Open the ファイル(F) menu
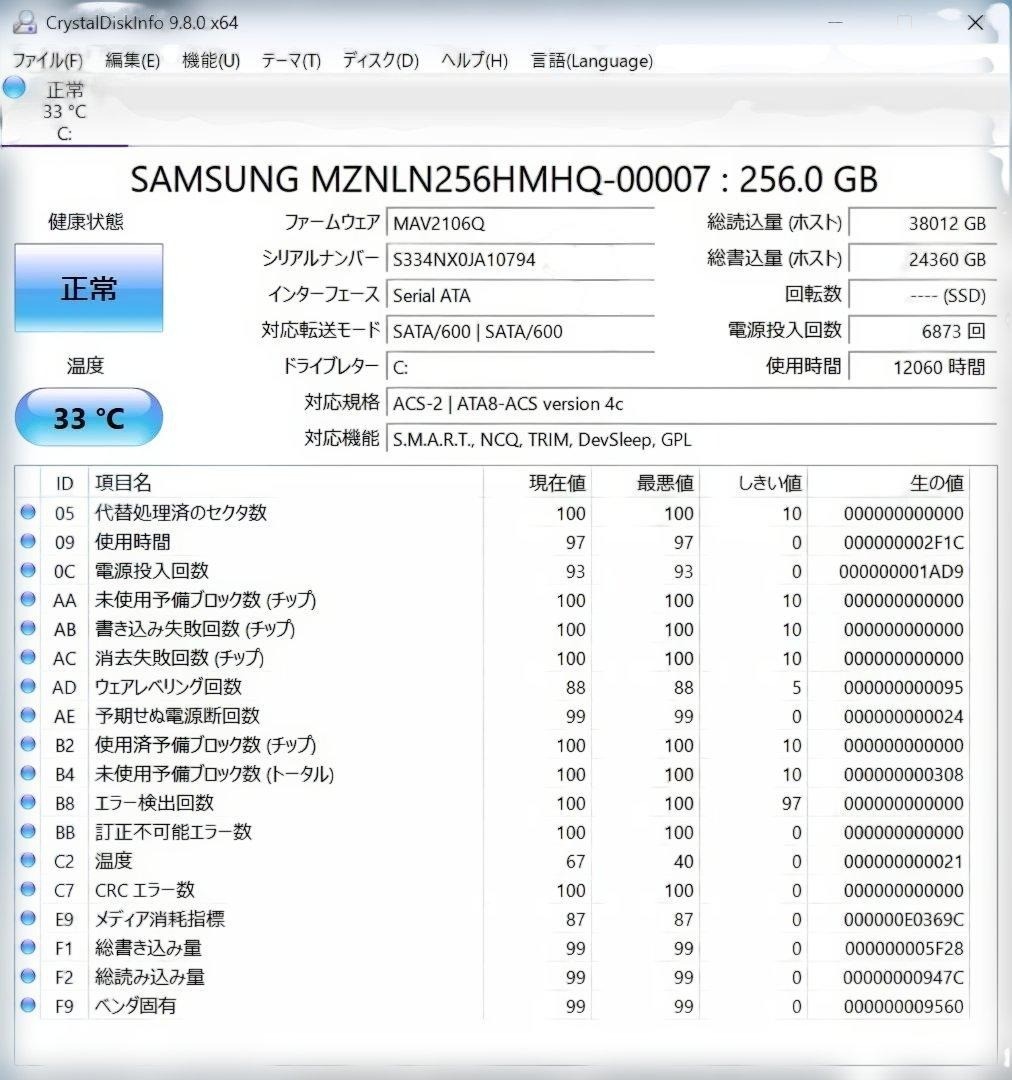 click(x=48, y=61)
